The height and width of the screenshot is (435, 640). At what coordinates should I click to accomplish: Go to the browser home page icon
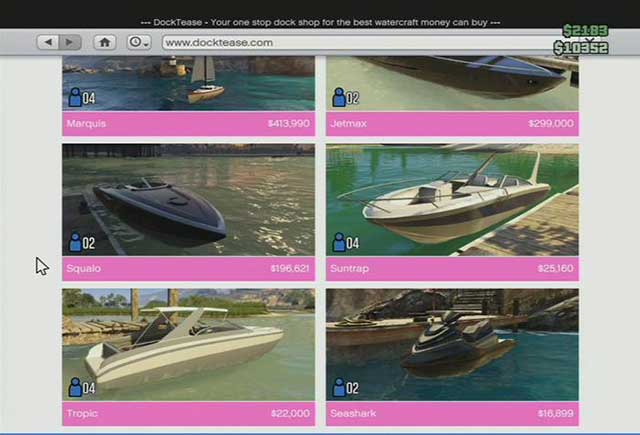pyautogui.click(x=104, y=42)
